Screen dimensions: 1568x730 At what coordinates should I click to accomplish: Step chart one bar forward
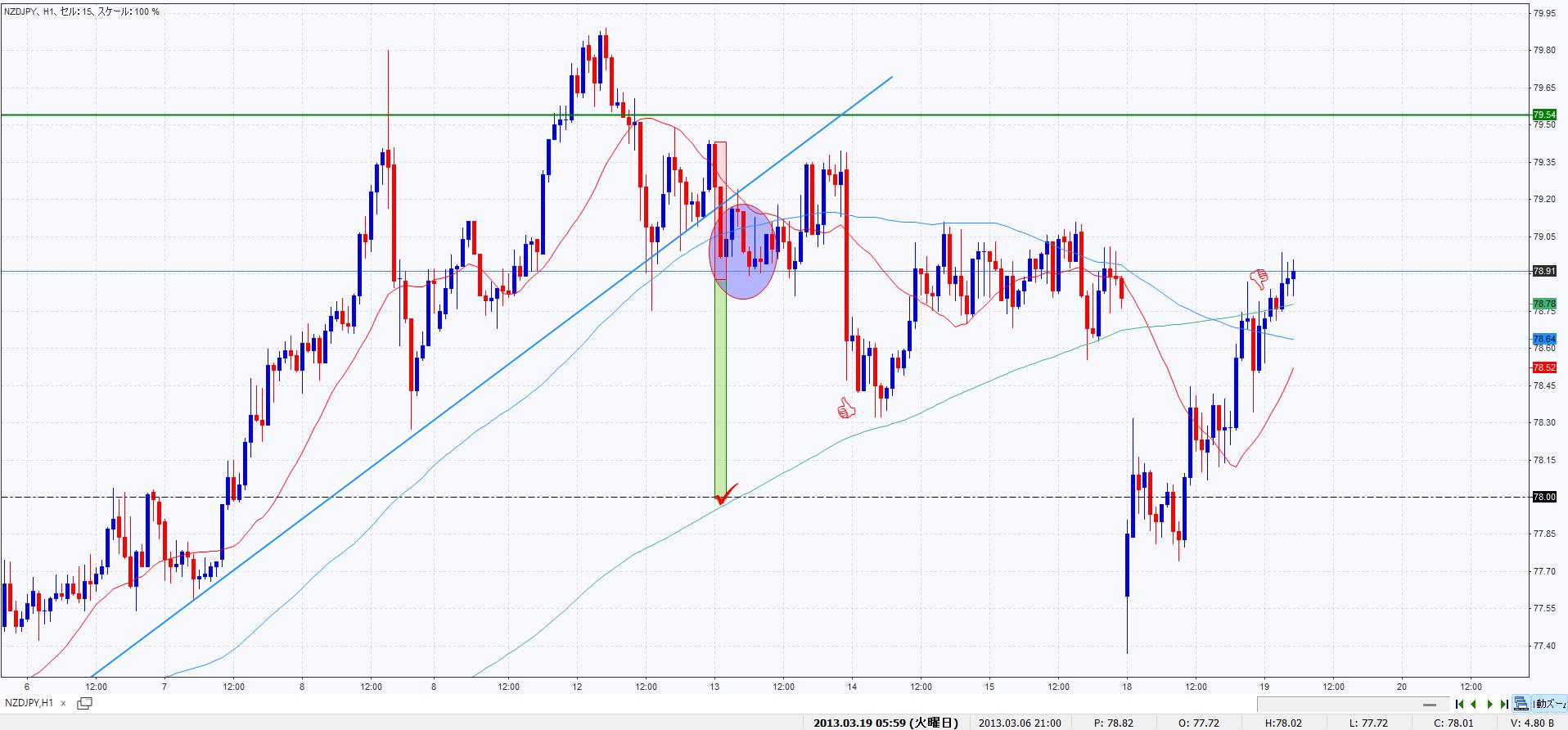(x=1490, y=704)
